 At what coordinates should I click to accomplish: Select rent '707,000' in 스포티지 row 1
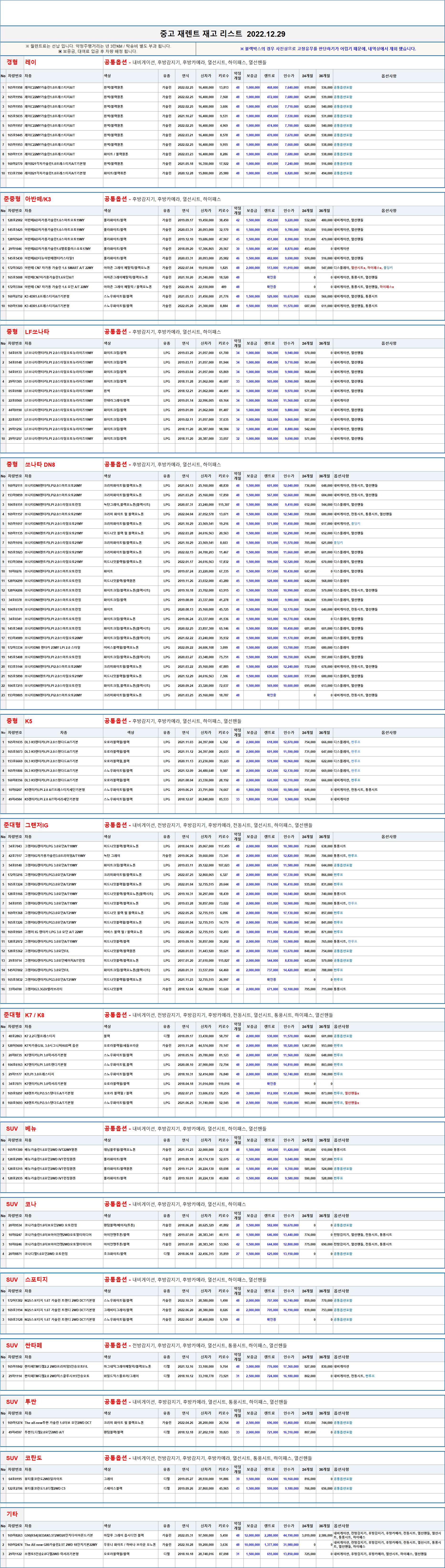click(x=273, y=1301)
